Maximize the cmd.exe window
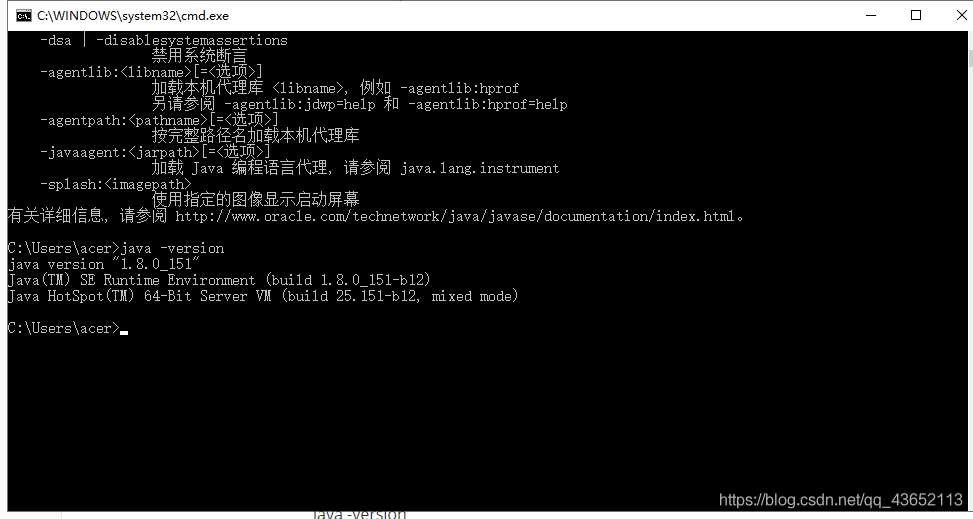Screen dimensions: 973x519 tap(915, 15)
